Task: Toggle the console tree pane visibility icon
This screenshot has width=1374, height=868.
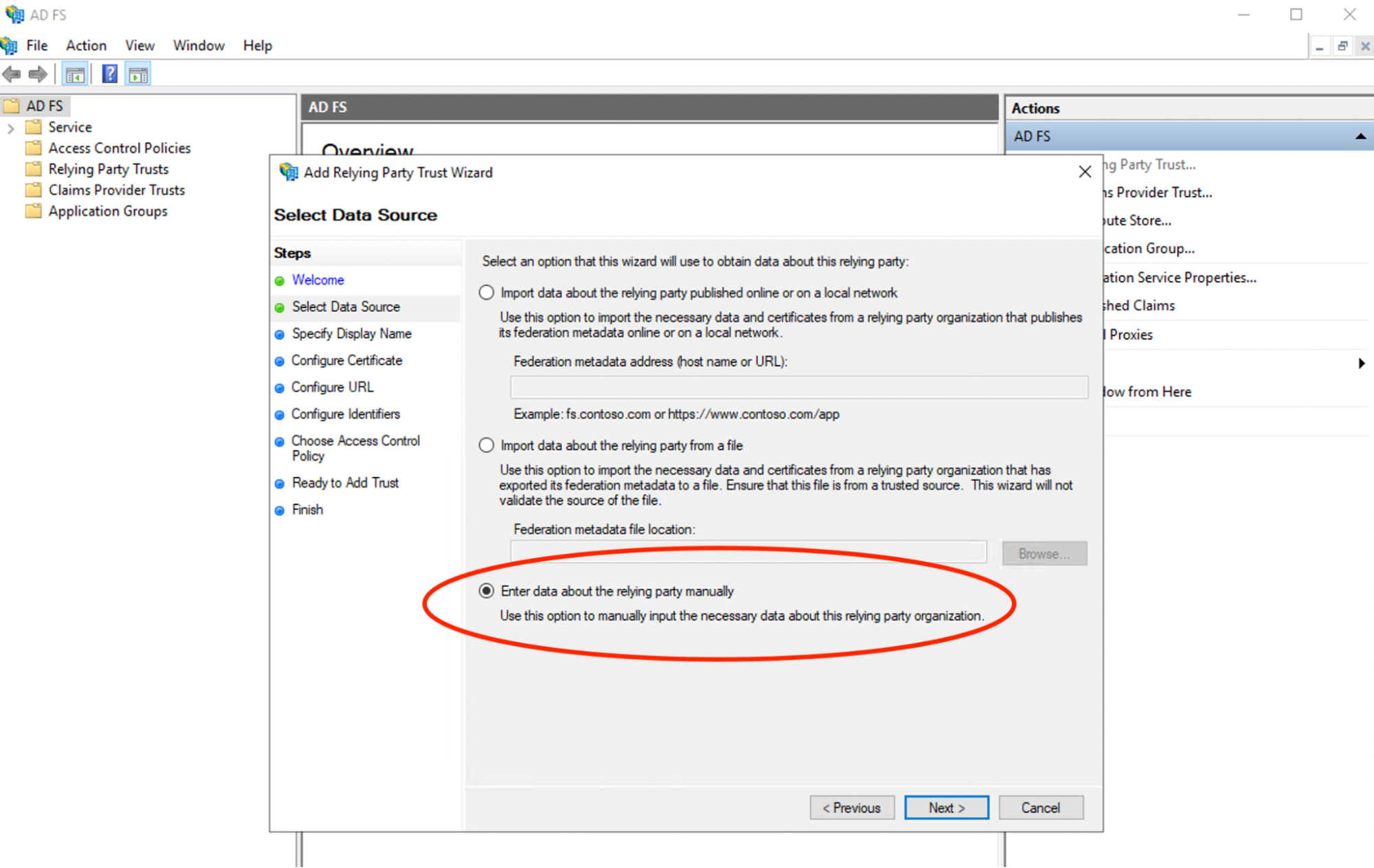Action: point(75,74)
